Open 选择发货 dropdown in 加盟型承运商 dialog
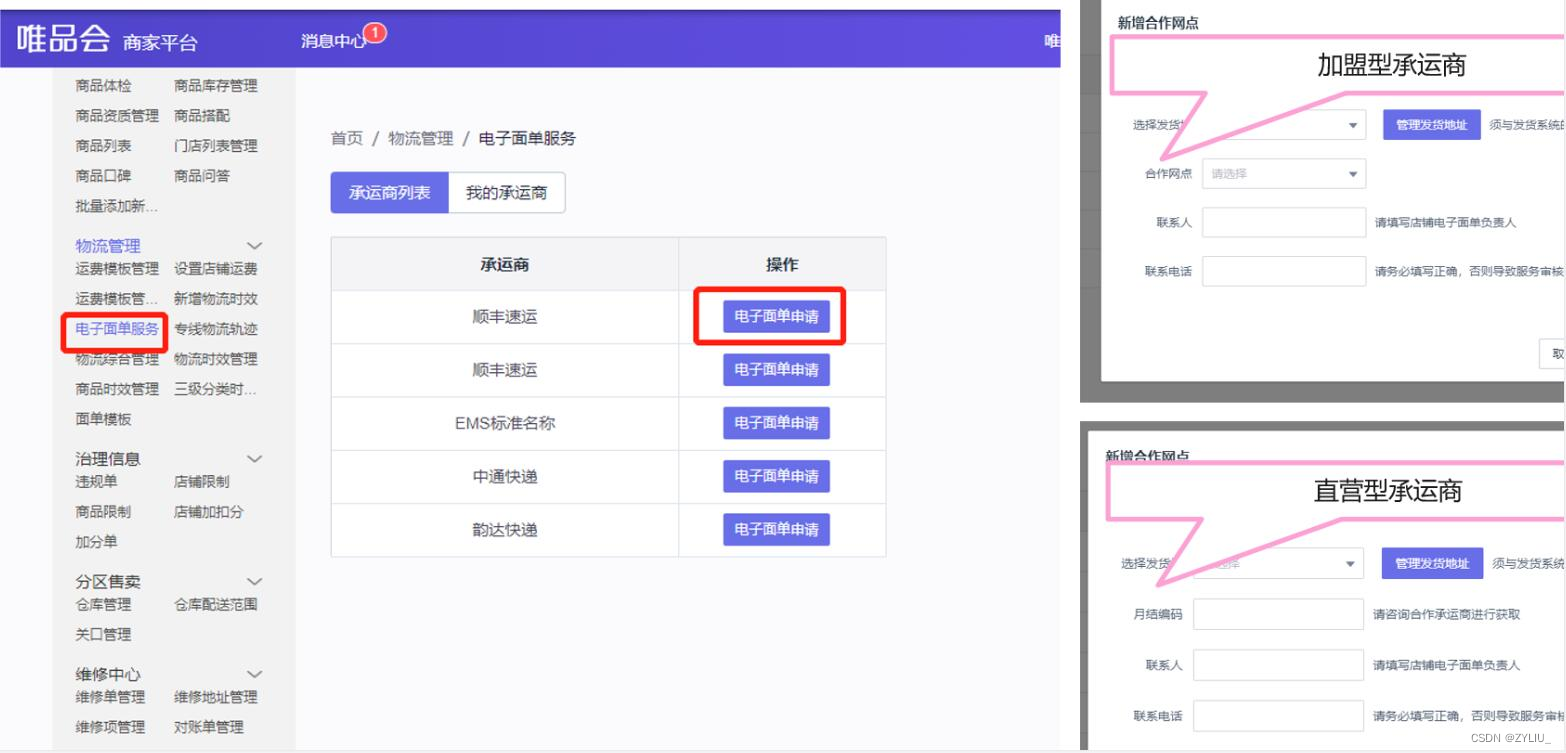This screenshot has height=753, width=1566. (1284, 125)
